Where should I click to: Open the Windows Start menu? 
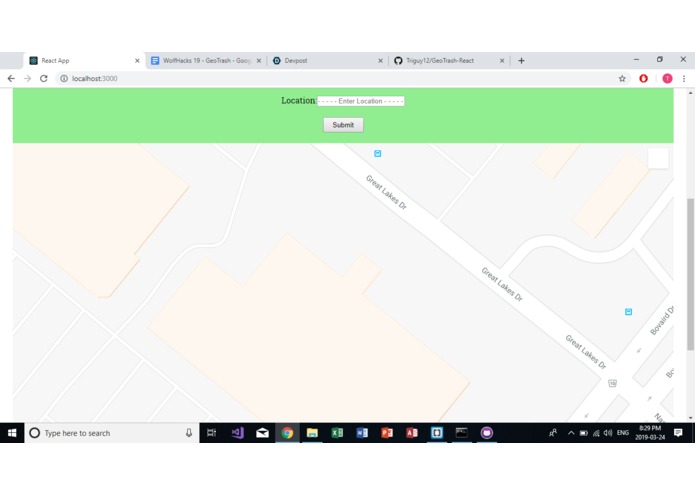12,433
